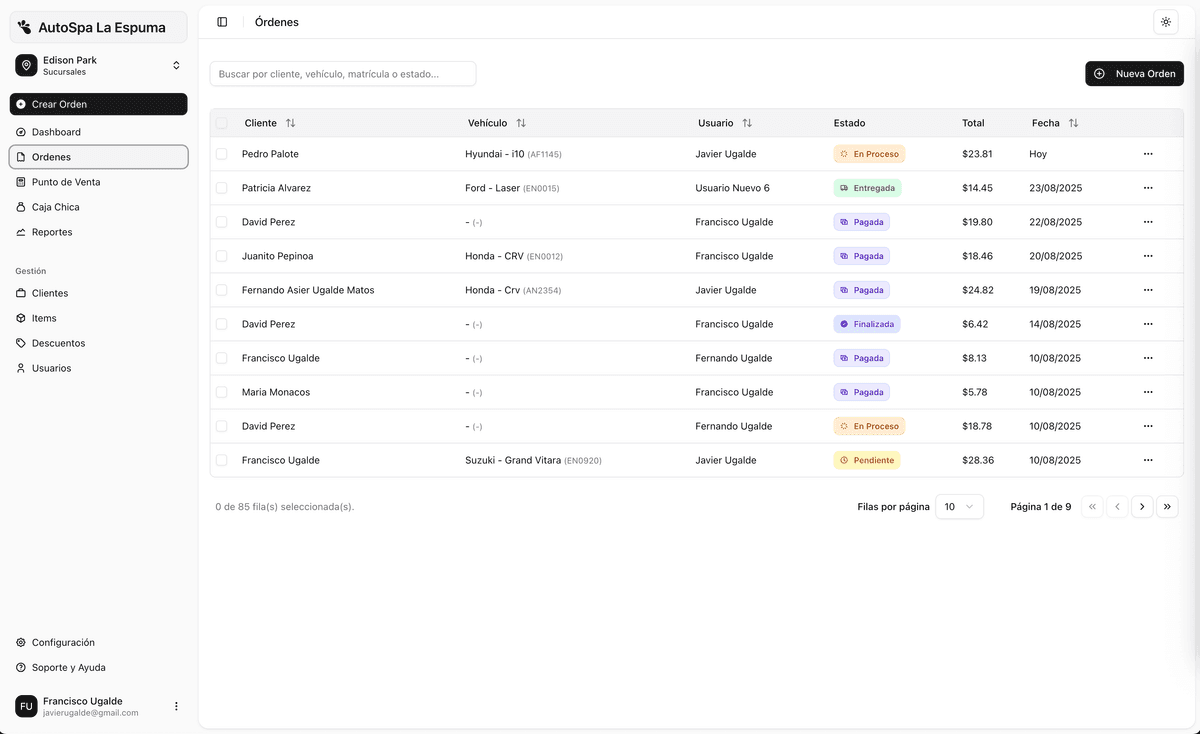Toggle the sidebar collapse icon
1200x734 pixels.
click(x=222, y=22)
